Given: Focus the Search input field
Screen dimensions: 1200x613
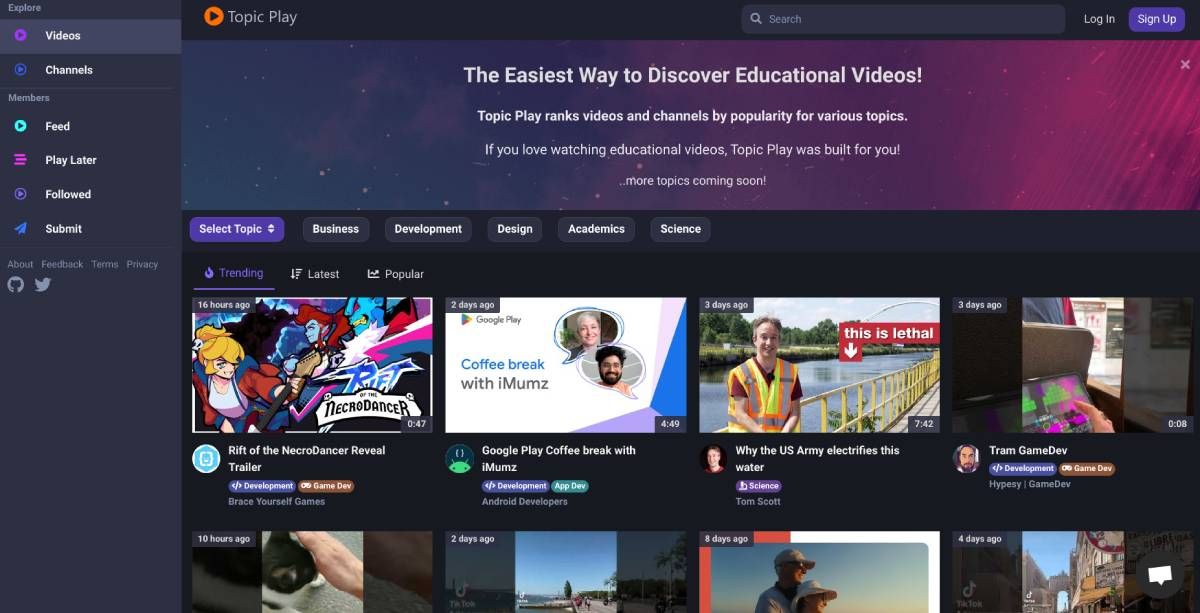Looking at the screenshot, I should 903,19.
